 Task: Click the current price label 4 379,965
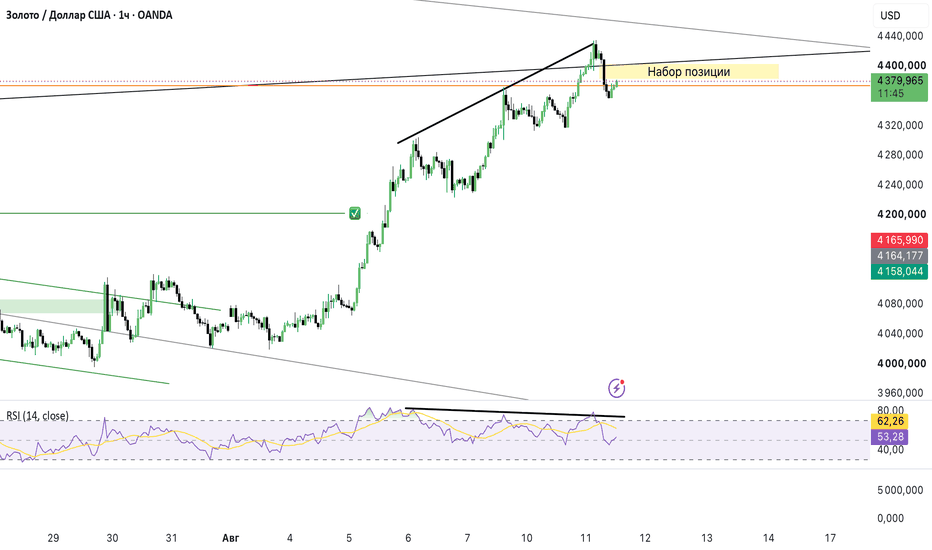tap(900, 80)
